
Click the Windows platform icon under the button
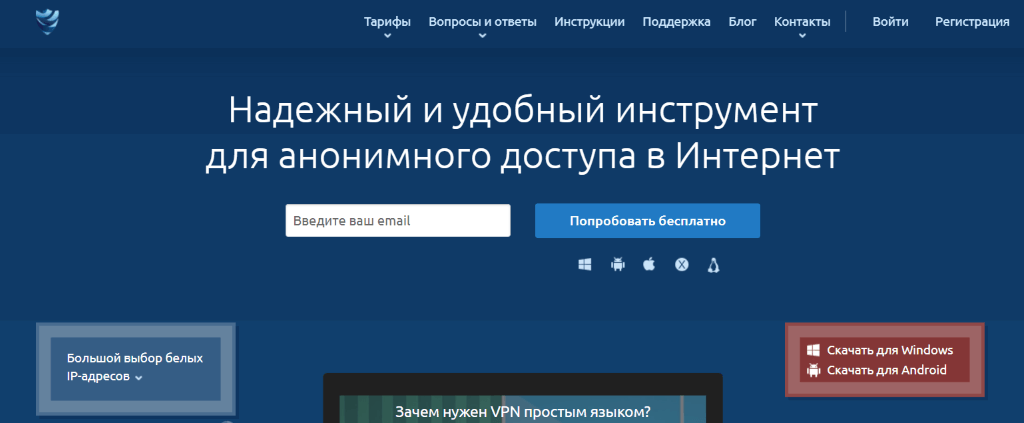(x=585, y=265)
